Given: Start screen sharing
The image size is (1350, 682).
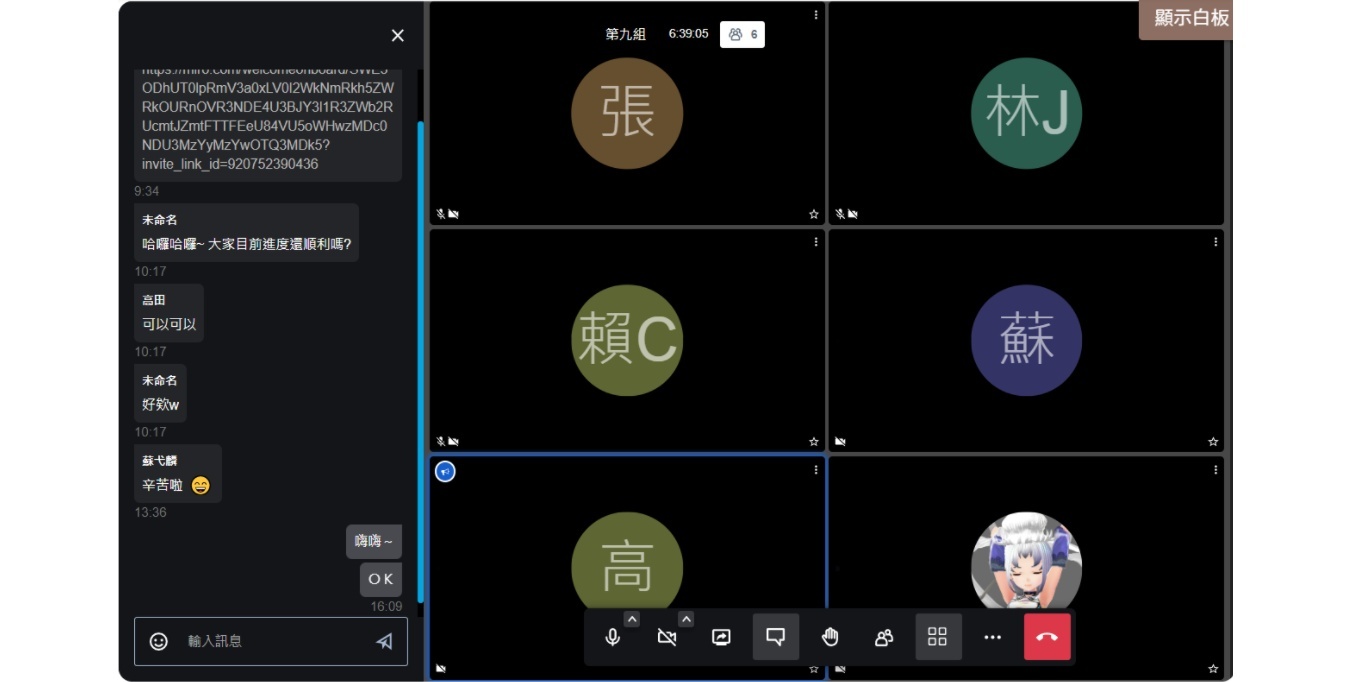Looking at the screenshot, I should 721,637.
